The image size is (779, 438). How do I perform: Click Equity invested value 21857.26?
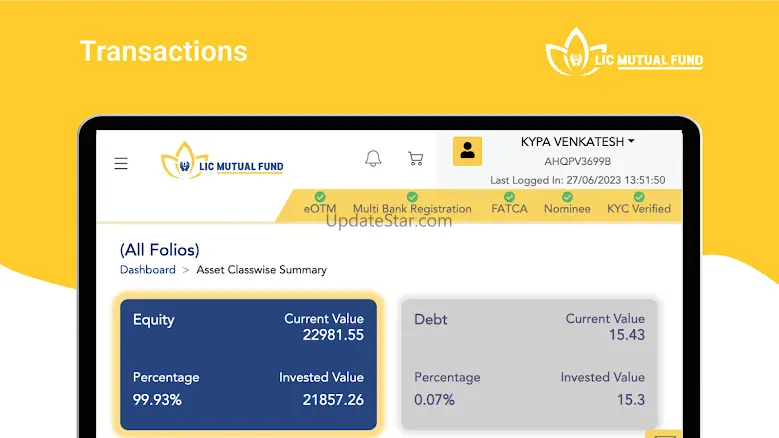pyautogui.click(x=333, y=400)
